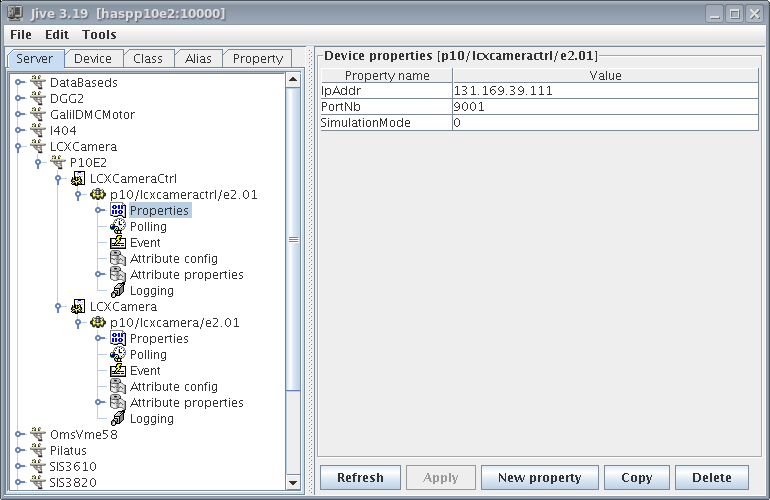Expand the DataBaseds tree node
Image resolution: width=770 pixels, height=500 pixels.
19,83
